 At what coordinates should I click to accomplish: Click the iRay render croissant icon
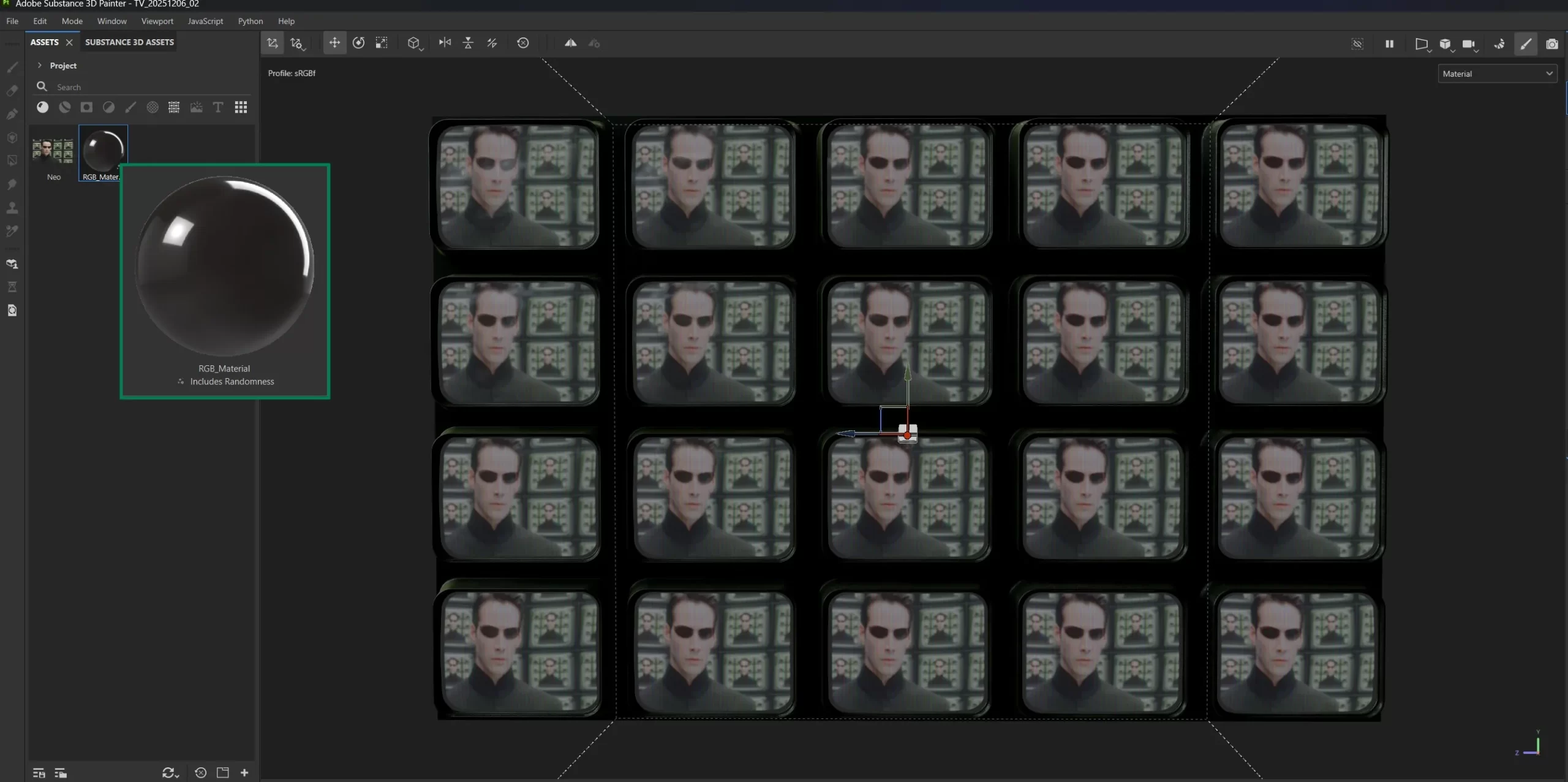tap(1499, 44)
